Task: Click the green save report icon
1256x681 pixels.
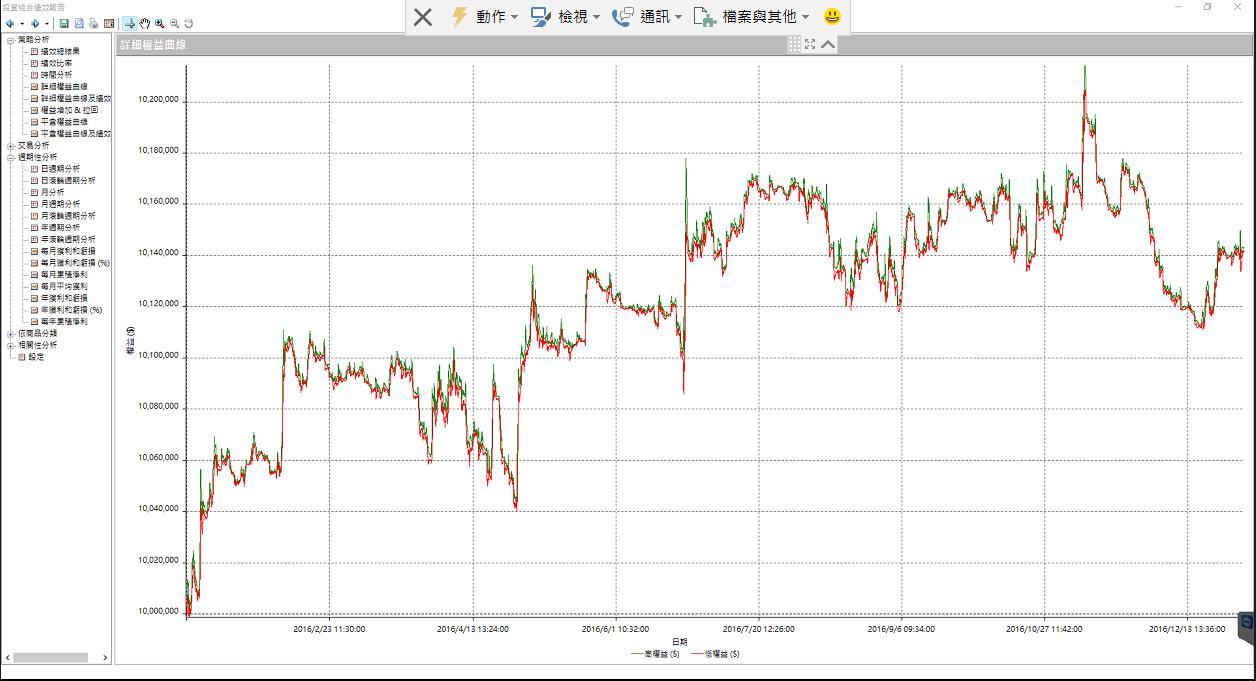Action: 64,23
